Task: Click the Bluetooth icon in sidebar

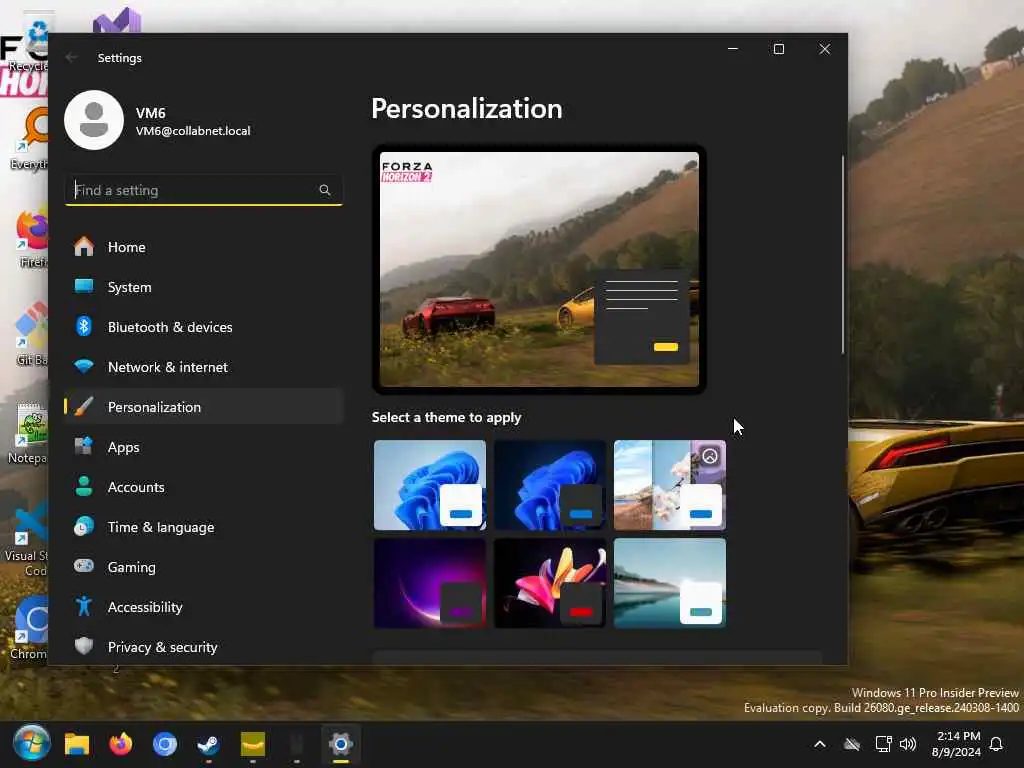Action: [x=84, y=326]
